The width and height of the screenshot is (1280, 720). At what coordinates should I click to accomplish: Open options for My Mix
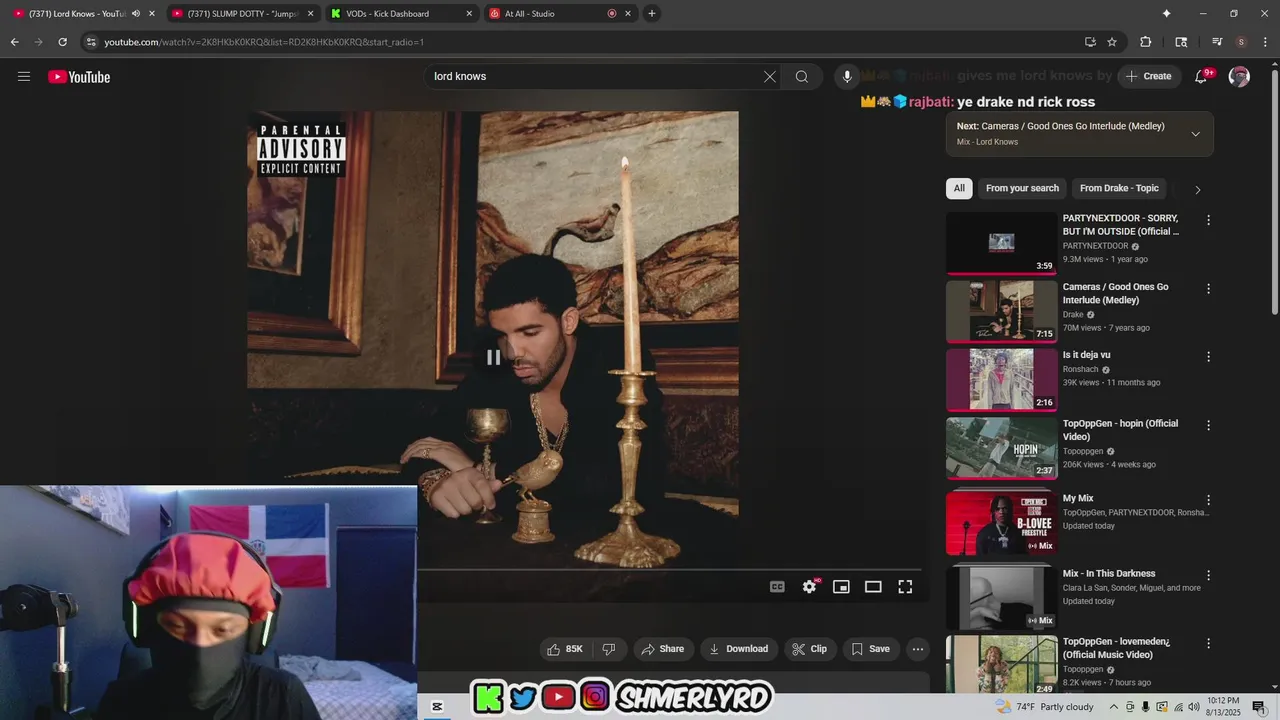click(1208, 500)
